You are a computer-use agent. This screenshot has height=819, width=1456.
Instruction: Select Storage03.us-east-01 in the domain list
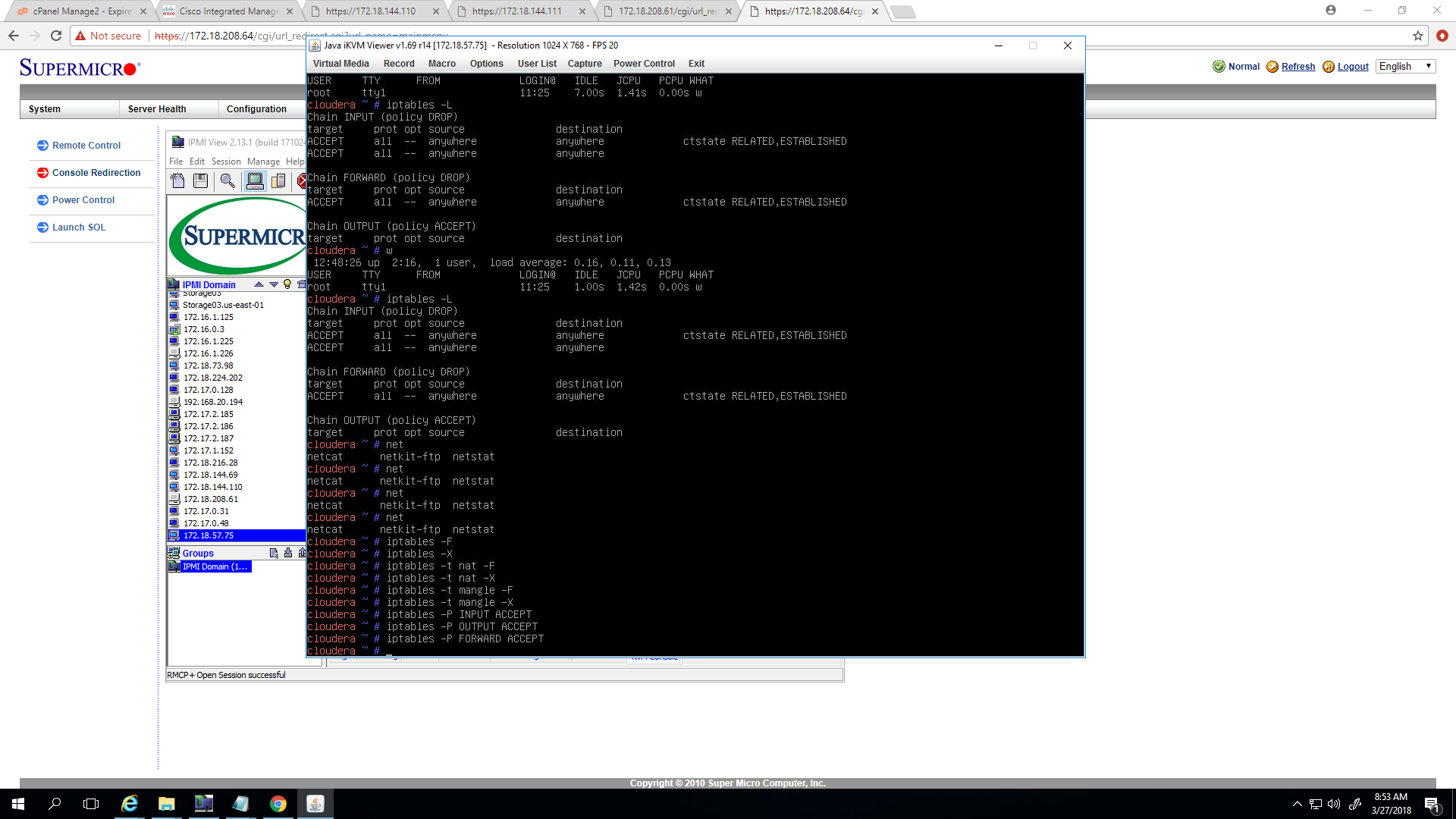pyautogui.click(x=223, y=305)
